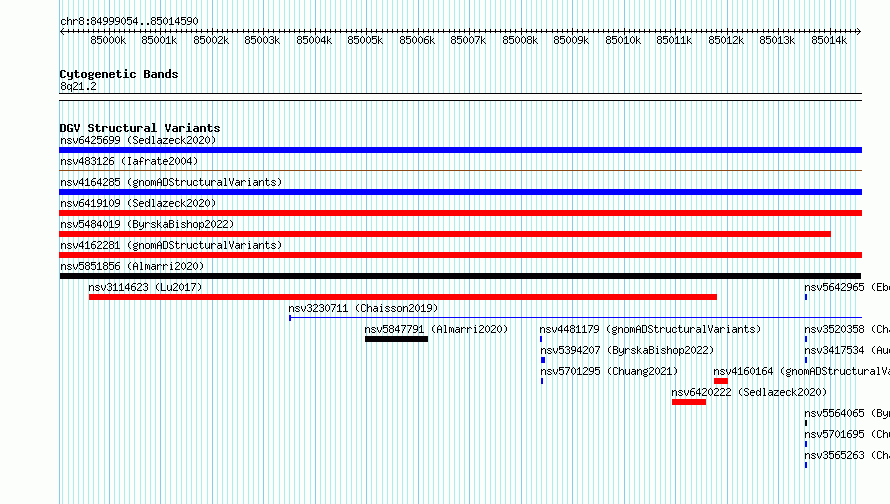Click the 85012k ruler tick label
The height and width of the screenshot is (504, 890).
click(x=726, y=40)
